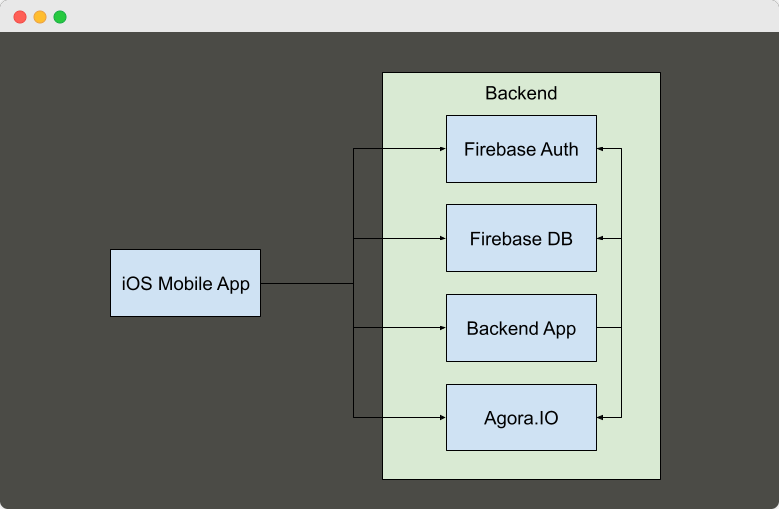Select the Firebase DB box
This screenshot has height=509, width=779.
click(521, 238)
